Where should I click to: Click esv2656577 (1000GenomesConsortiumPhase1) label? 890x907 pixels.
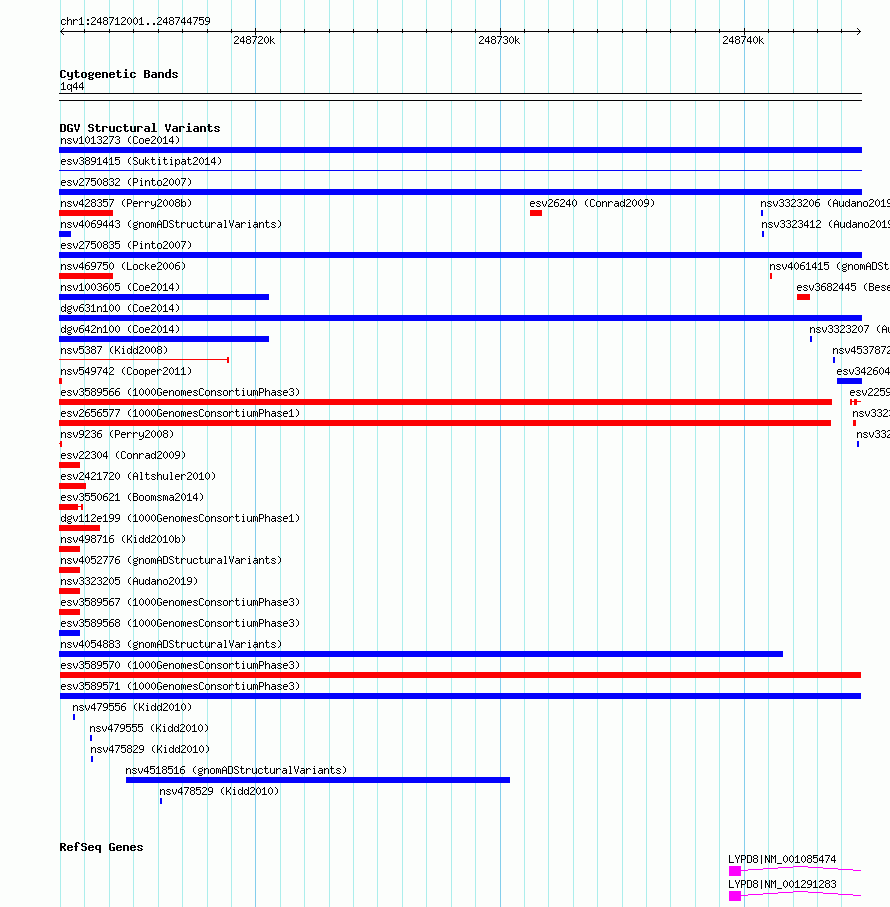click(180, 414)
